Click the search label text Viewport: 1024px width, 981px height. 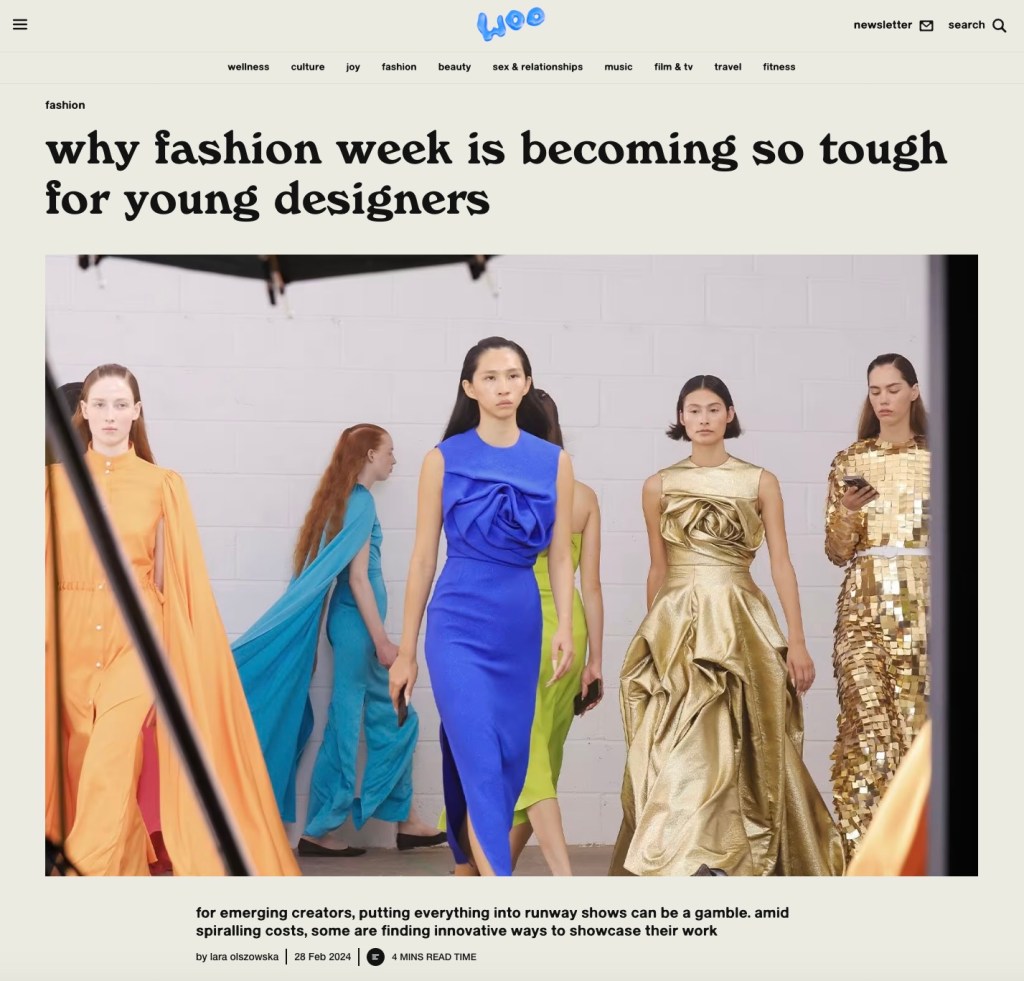point(967,25)
